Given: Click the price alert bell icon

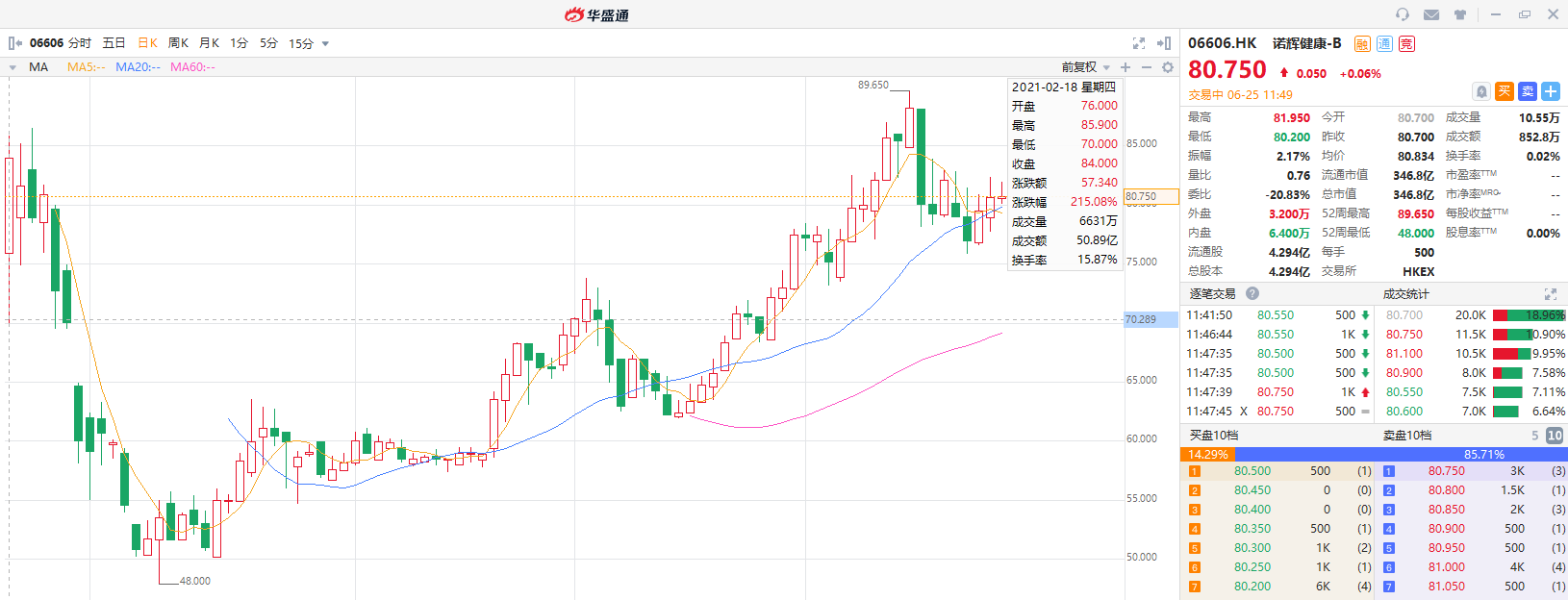Looking at the screenshot, I should click(1481, 91).
